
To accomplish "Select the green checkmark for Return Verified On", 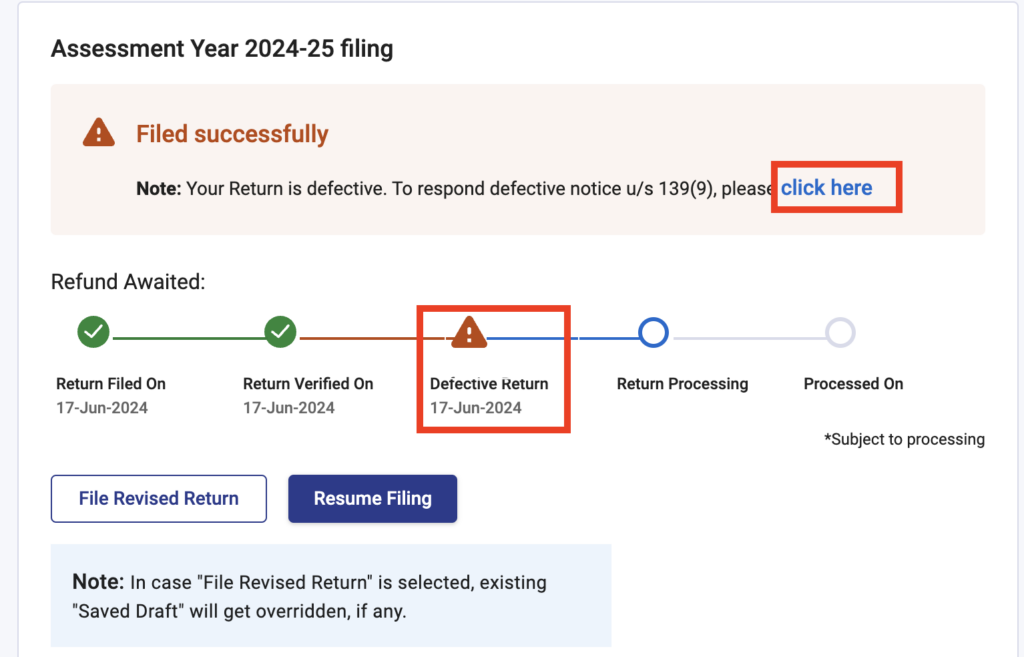I will [280, 332].
